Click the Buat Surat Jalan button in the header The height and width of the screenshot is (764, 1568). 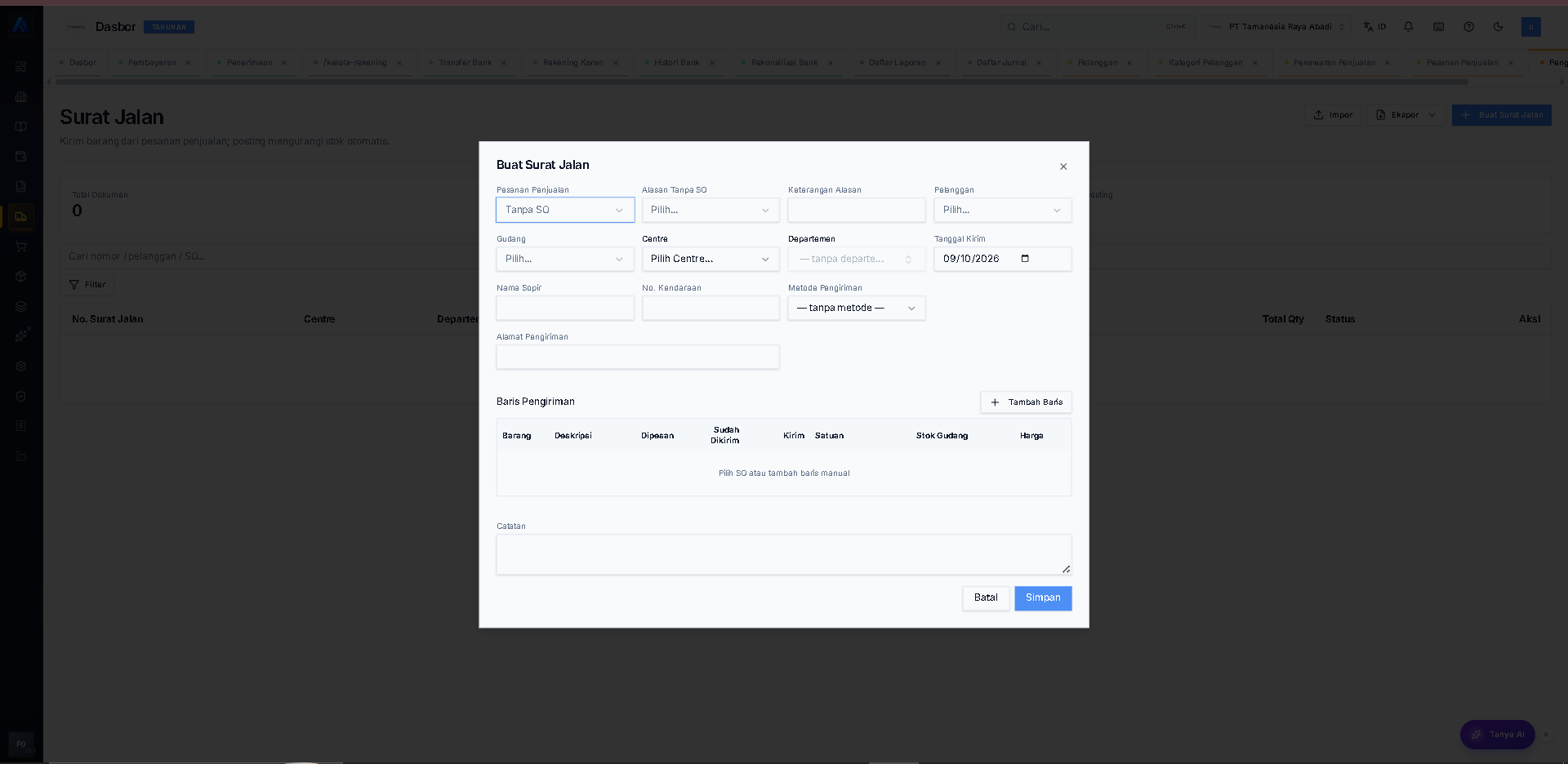click(x=1502, y=115)
